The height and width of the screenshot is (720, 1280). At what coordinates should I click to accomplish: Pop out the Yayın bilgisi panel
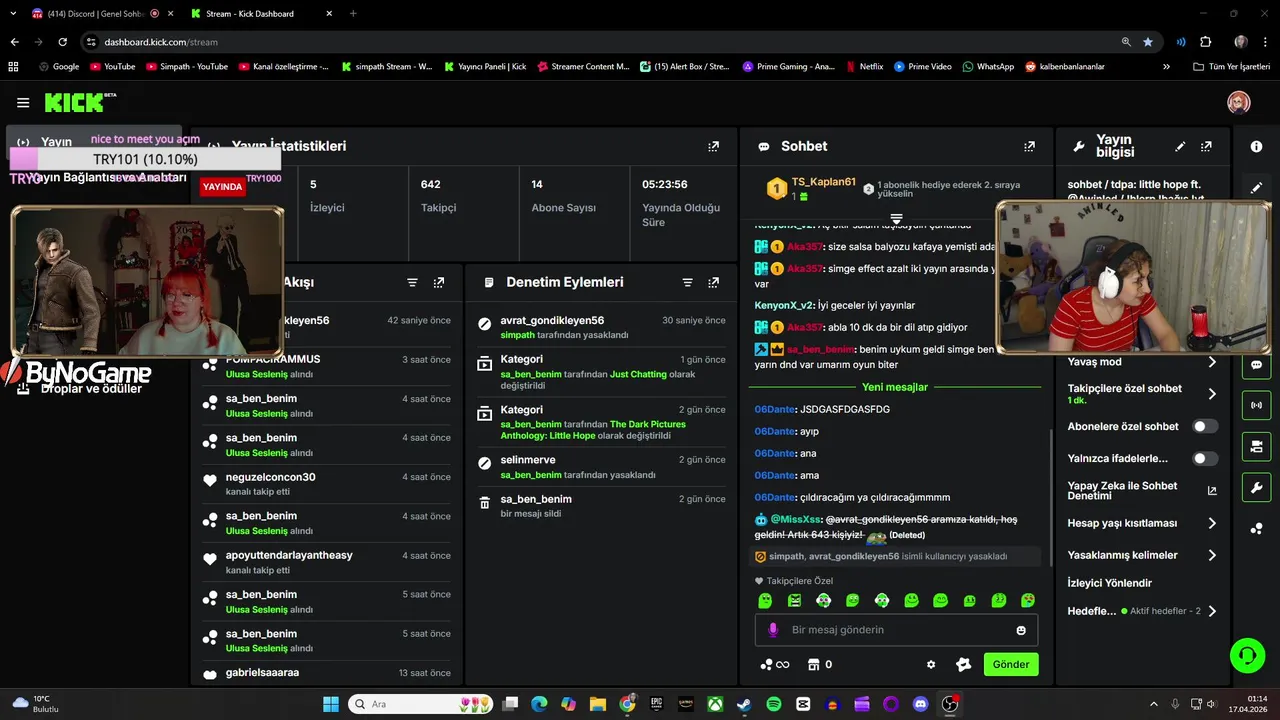(x=1206, y=146)
